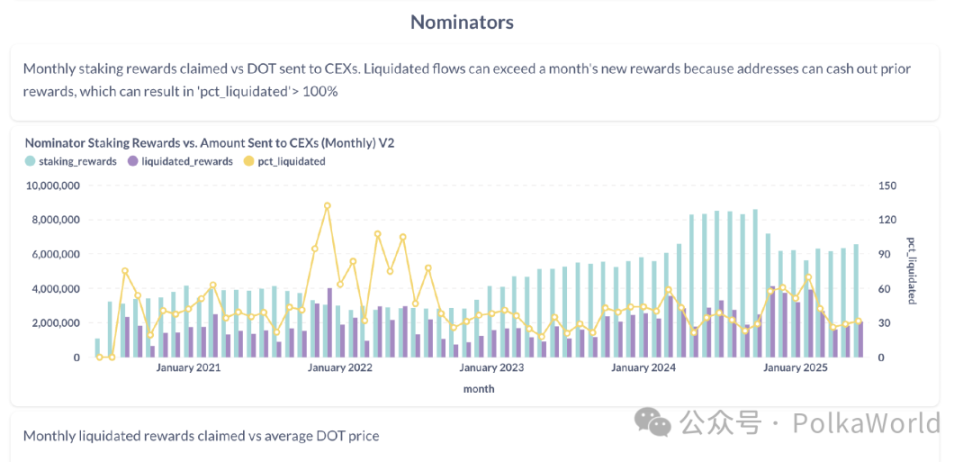Click the month x-axis title
Screen dimensions: 972x462
pos(478,389)
